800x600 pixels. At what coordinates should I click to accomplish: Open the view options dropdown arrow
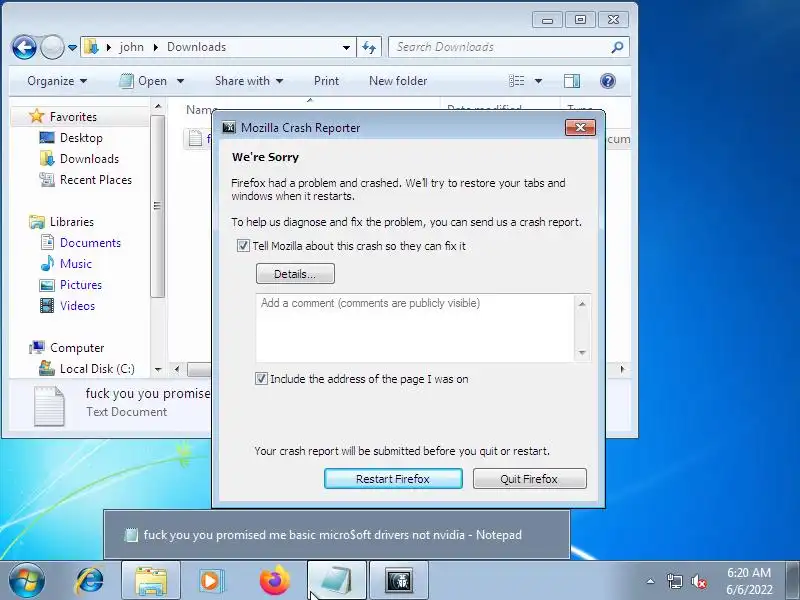(538, 81)
